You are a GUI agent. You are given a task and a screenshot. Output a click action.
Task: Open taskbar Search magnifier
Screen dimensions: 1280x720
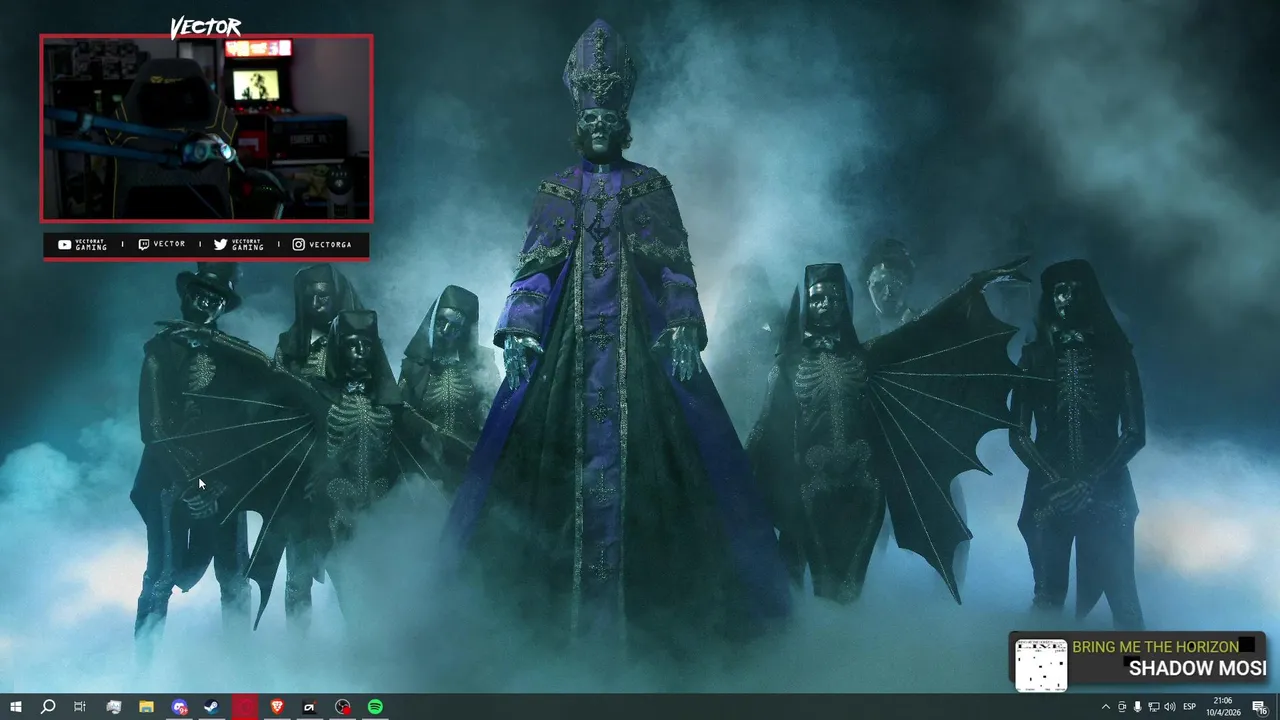tap(47, 707)
